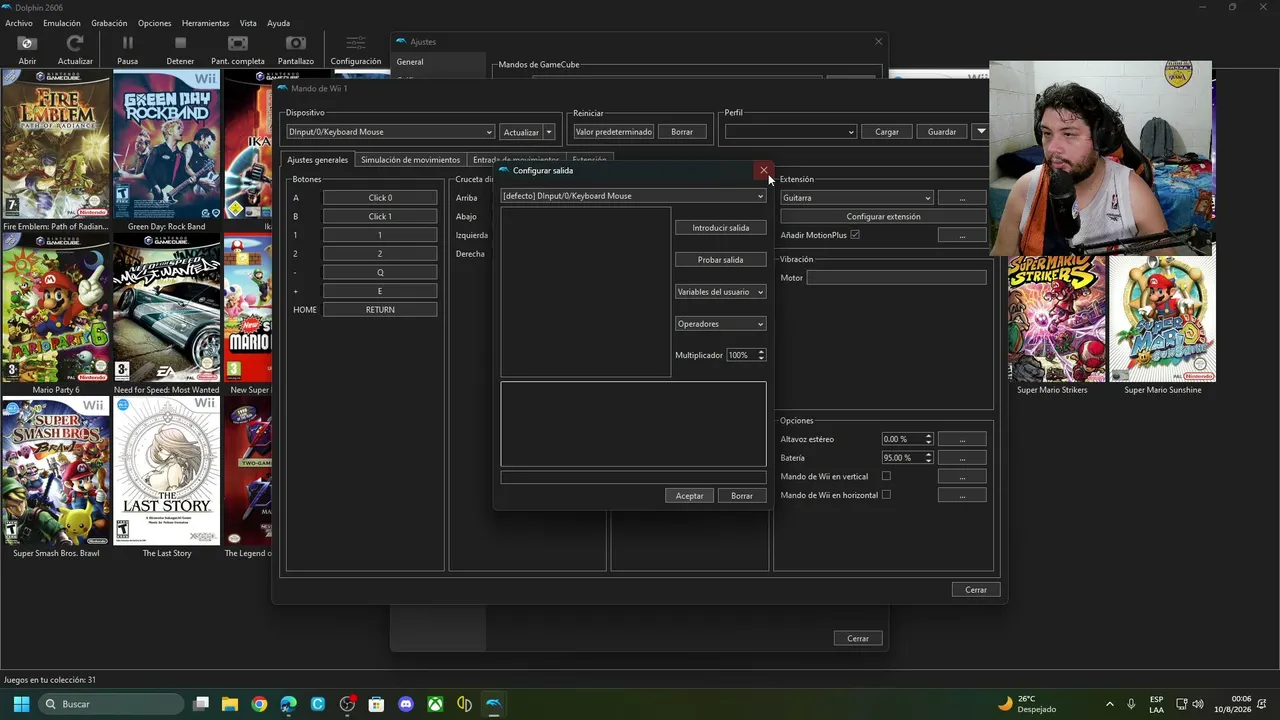The image size is (1280, 720).
Task: Launch Google Chrome from the taskbar
Action: 259,704
